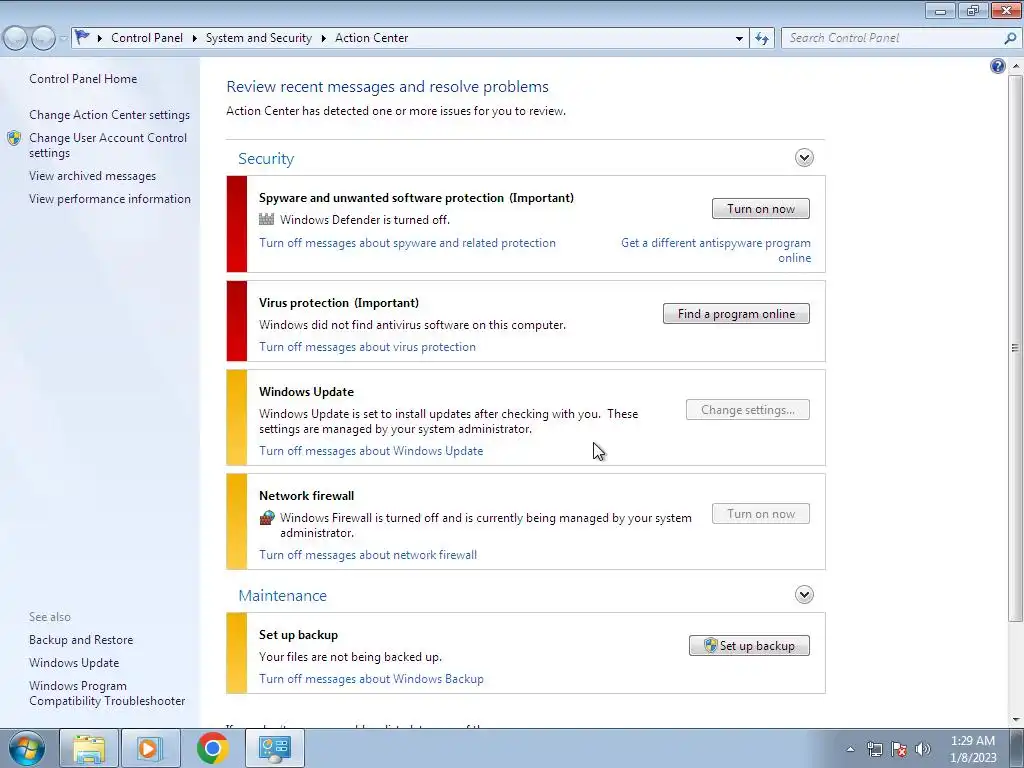Open Change User Account Control settings
Viewport: 1024px width, 768px height.
(x=108, y=145)
